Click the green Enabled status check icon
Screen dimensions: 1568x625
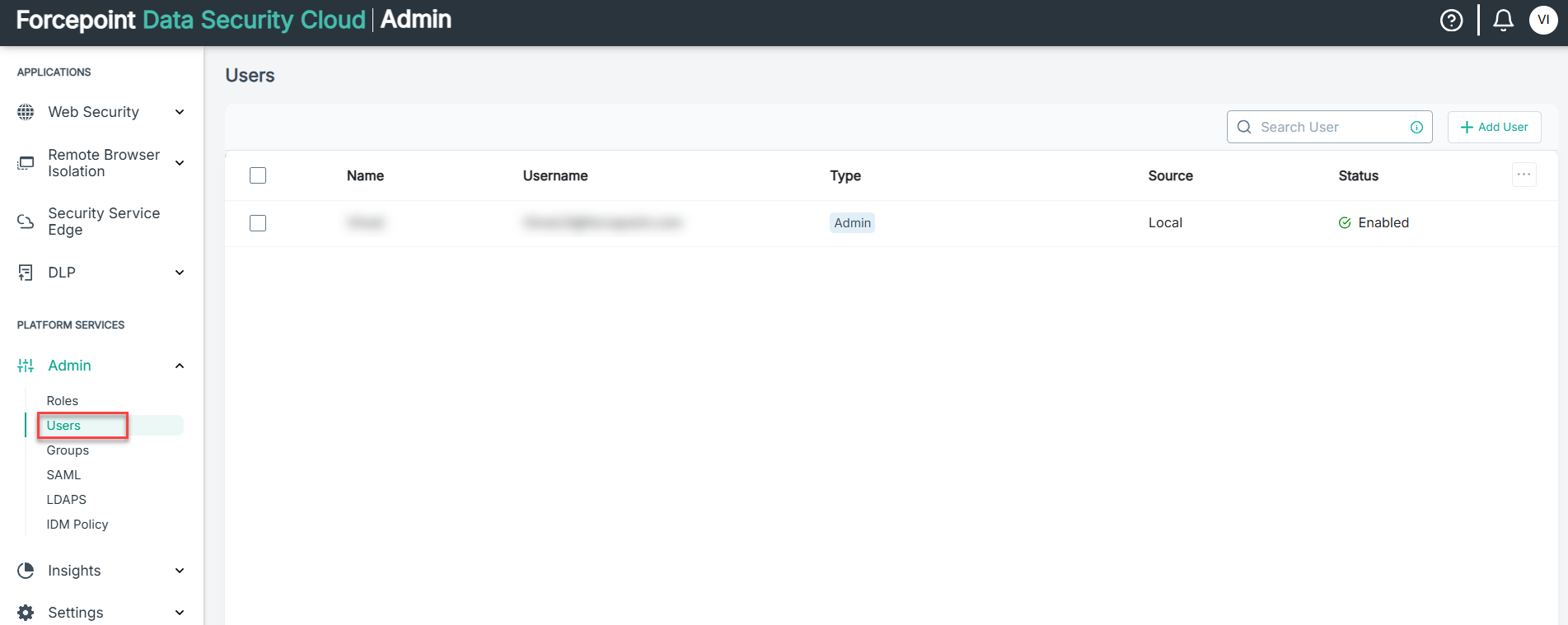click(x=1345, y=222)
